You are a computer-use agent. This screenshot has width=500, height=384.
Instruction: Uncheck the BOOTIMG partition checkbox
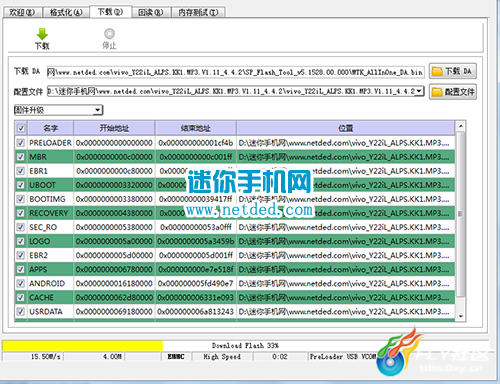(x=21, y=199)
